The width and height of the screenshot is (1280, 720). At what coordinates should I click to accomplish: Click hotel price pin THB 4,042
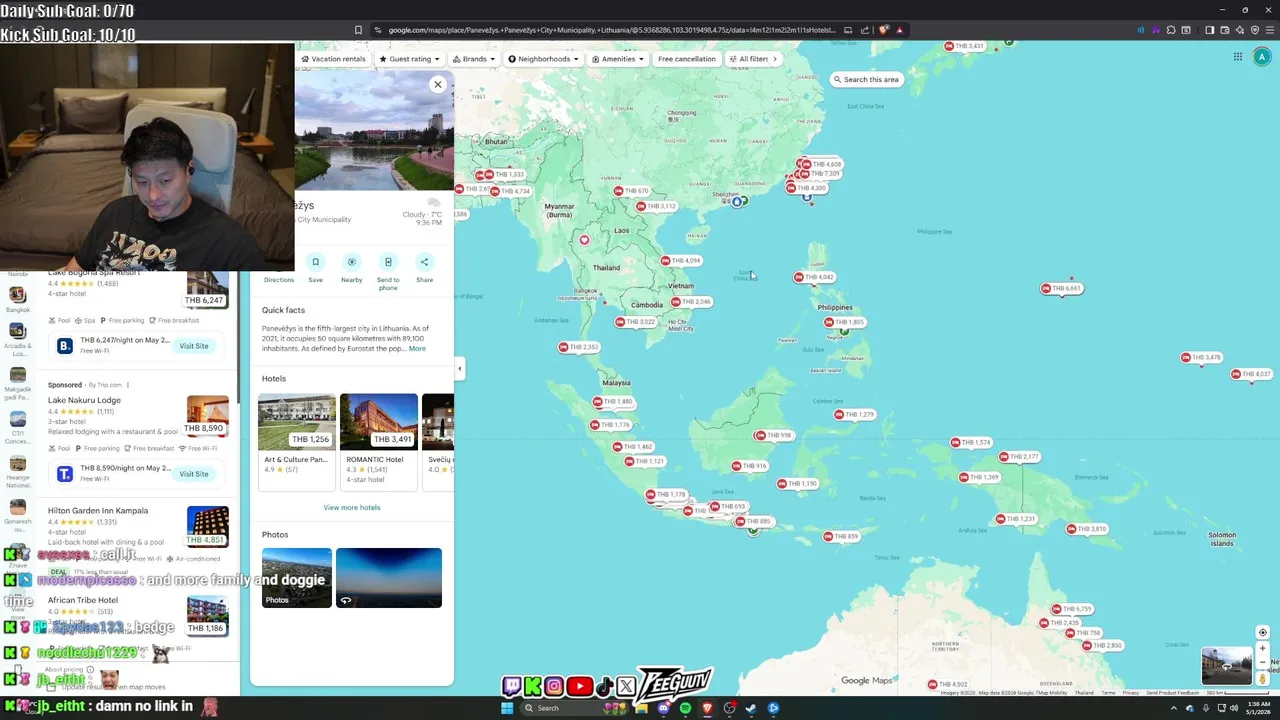tap(813, 277)
